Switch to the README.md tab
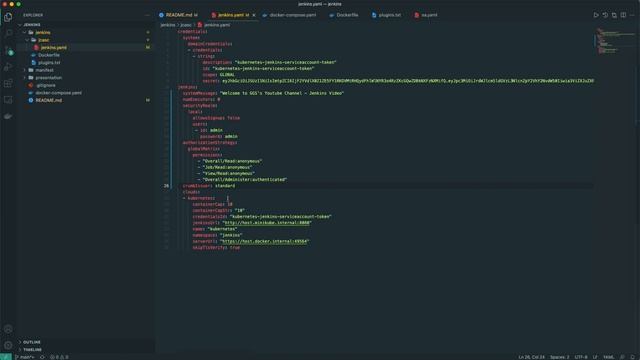The image size is (640, 360). 178,15
